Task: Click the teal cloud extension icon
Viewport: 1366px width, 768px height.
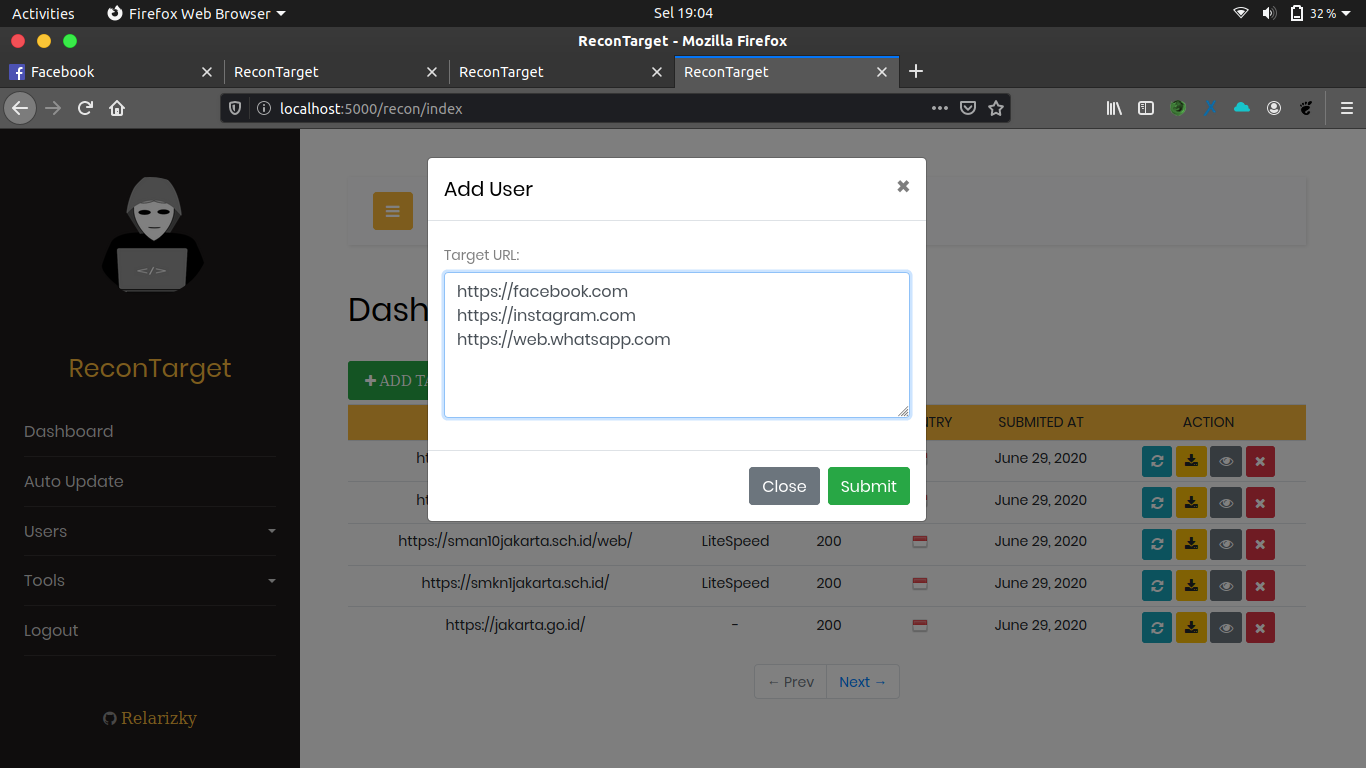Action: coord(1242,107)
